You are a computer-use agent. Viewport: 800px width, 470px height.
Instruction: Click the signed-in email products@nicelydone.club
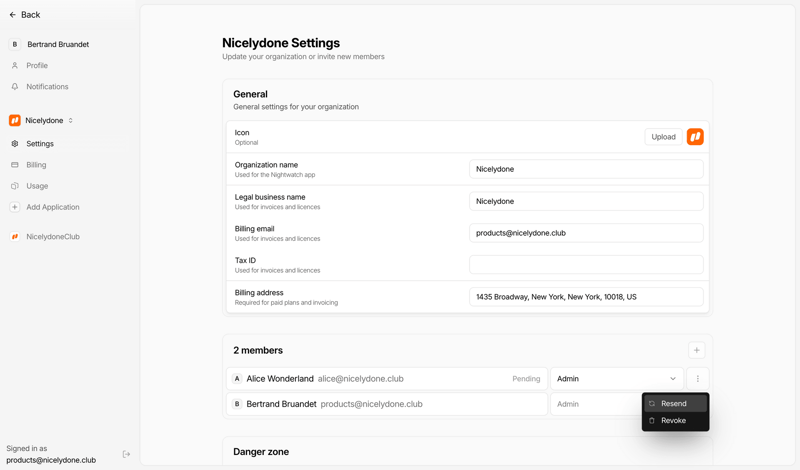click(x=51, y=460)
